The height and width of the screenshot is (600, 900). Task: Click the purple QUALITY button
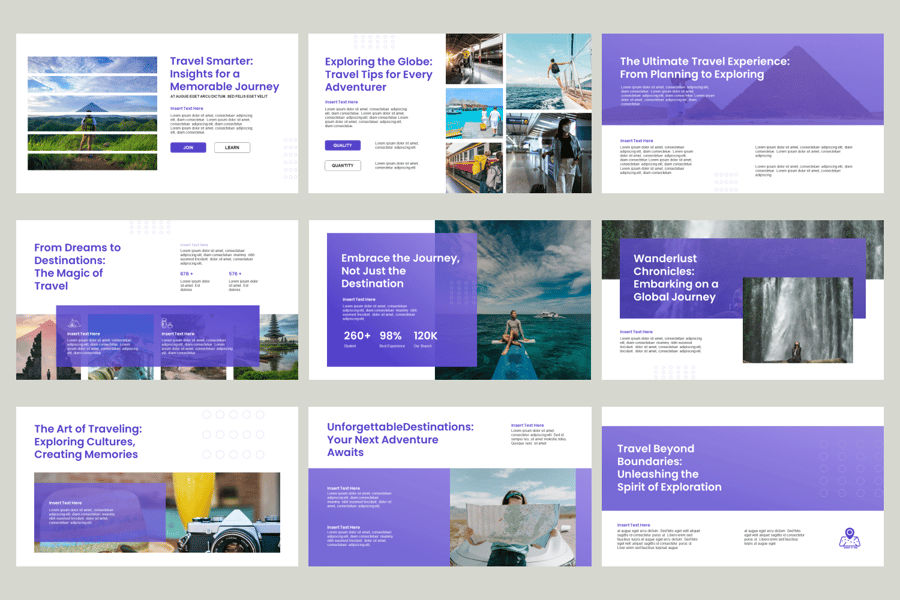(342, 145)
